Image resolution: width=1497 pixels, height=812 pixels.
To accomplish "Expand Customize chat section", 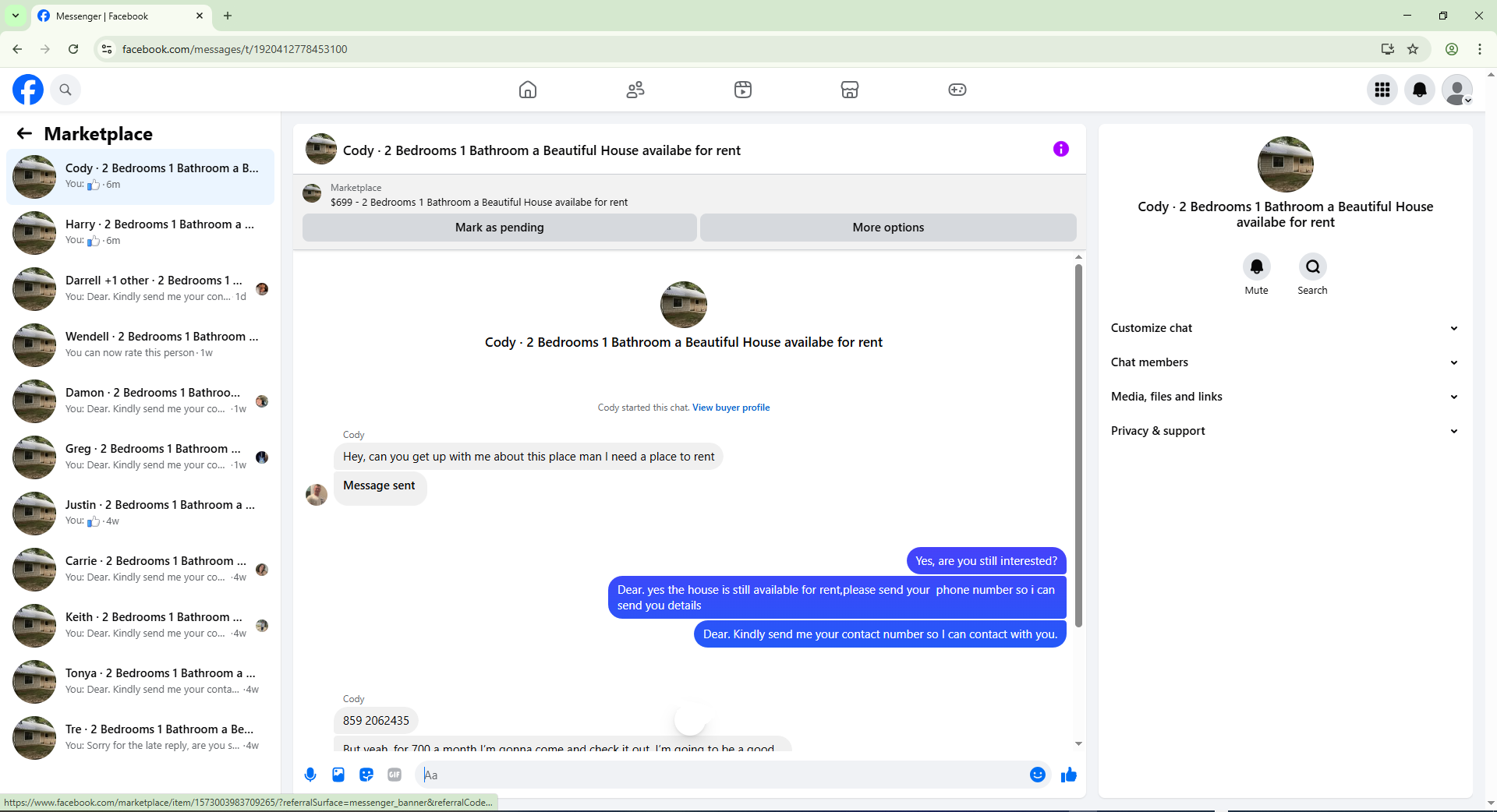I will (x=1285, y=328).
